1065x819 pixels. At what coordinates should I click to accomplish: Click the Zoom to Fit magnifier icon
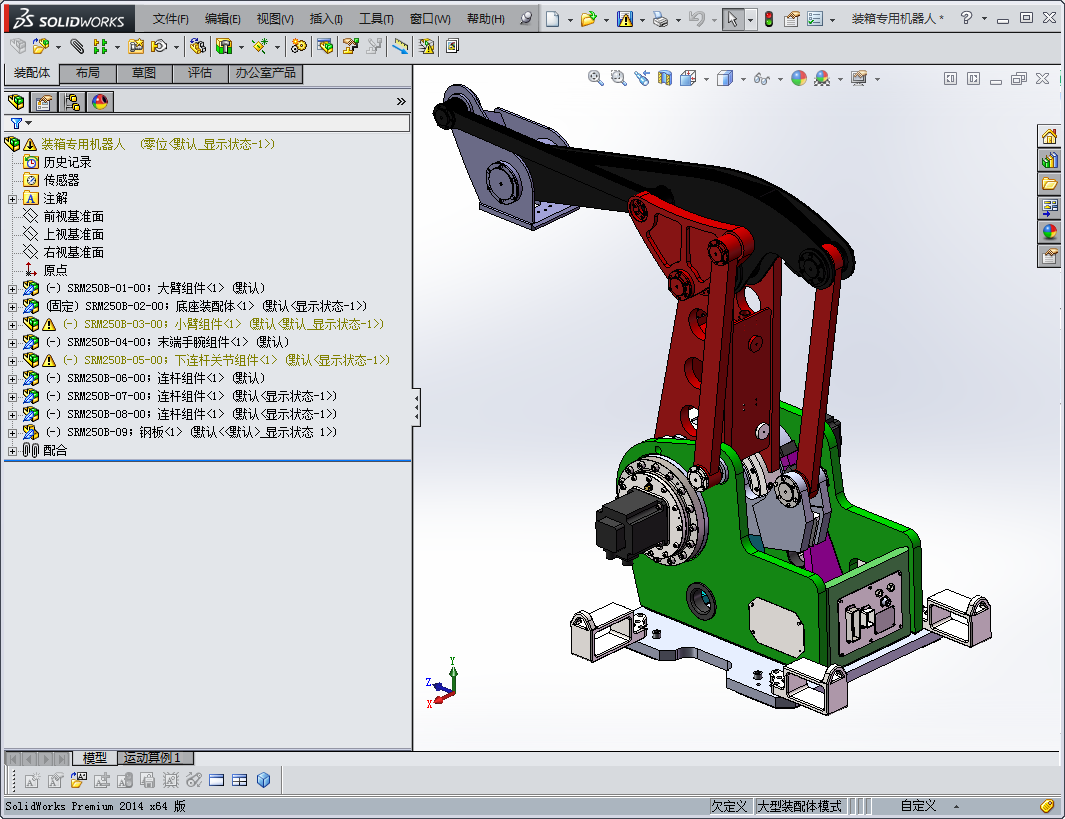pos(596,78)
